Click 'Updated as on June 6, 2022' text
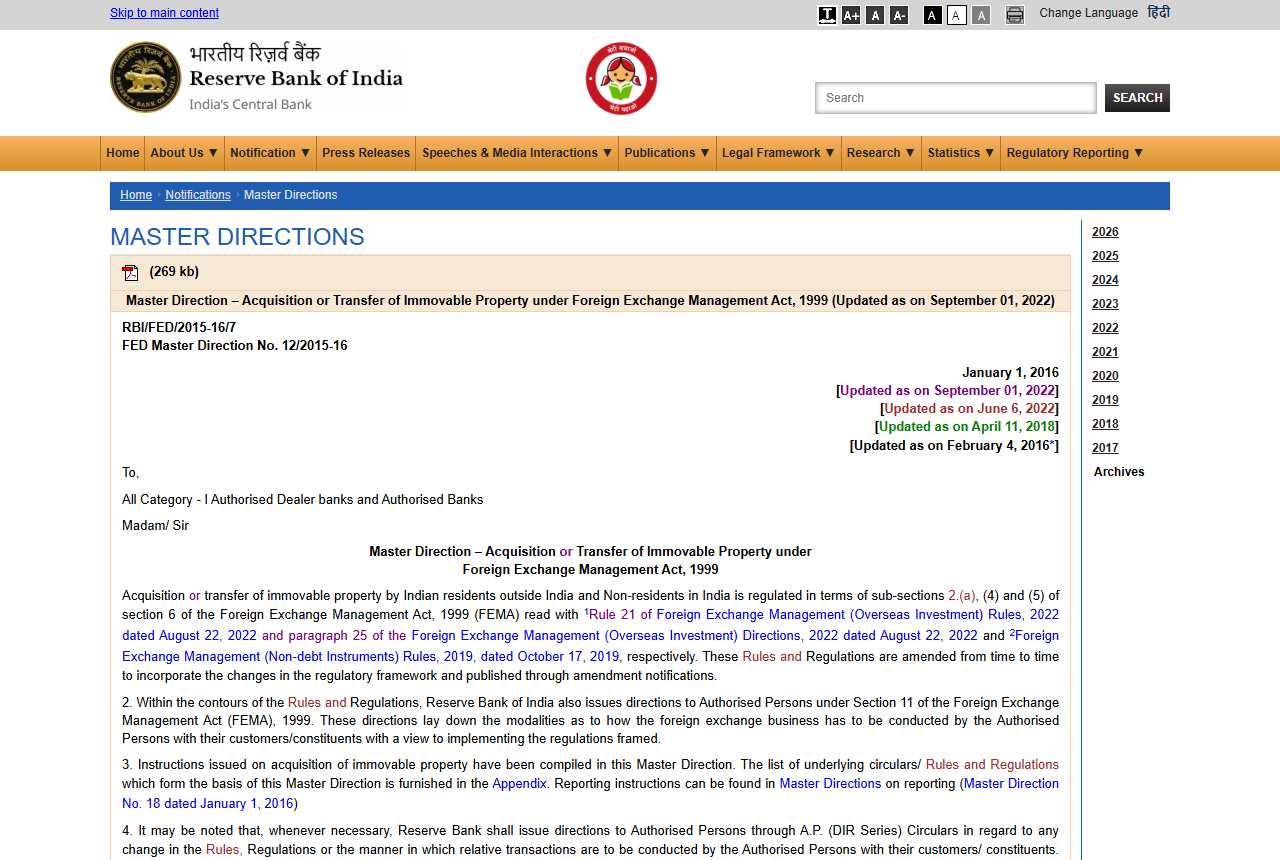The width and height of the screenshot is (1280, 860). pos(969,409)
